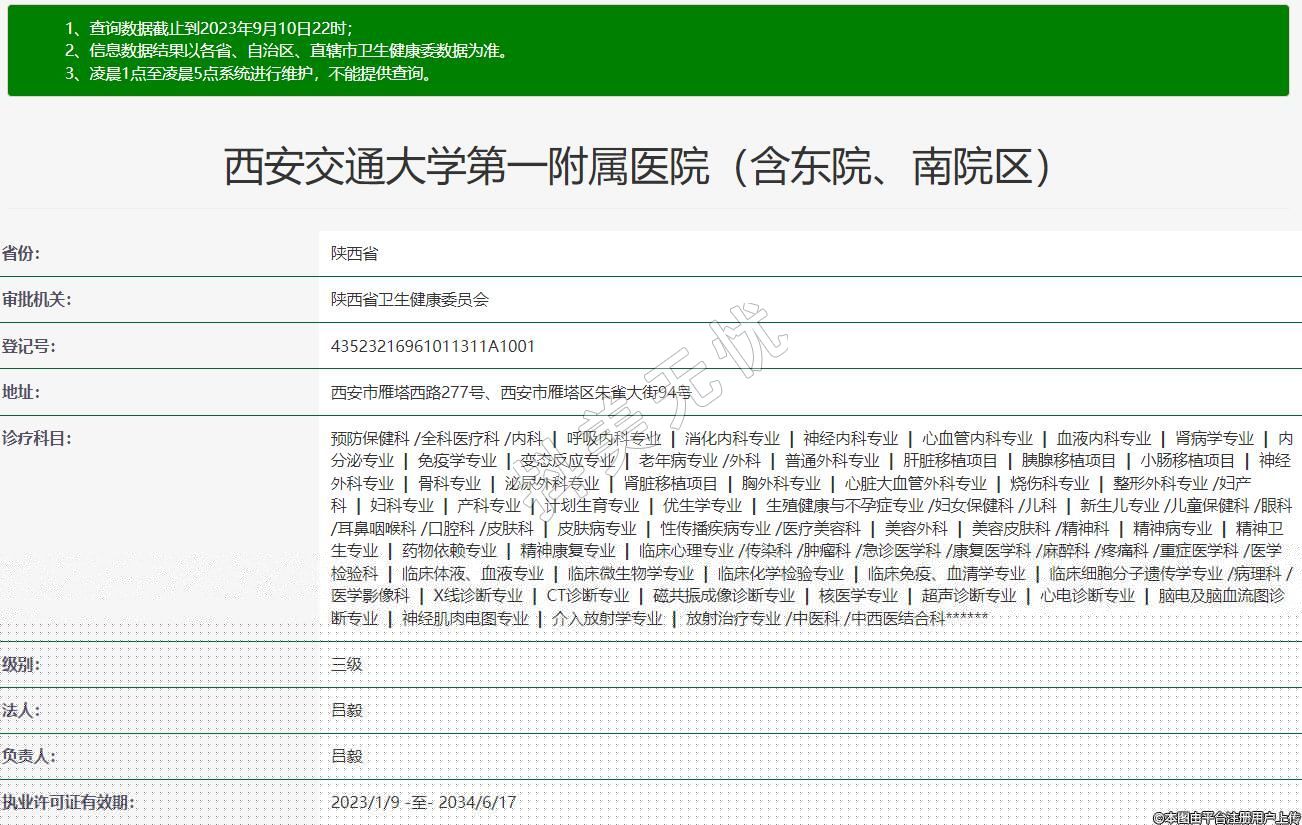This screenshot has width=1302, height=825.
Task: Click the hospital title 西安交通大学第一附属医院
Action: [x=640, y=167]
